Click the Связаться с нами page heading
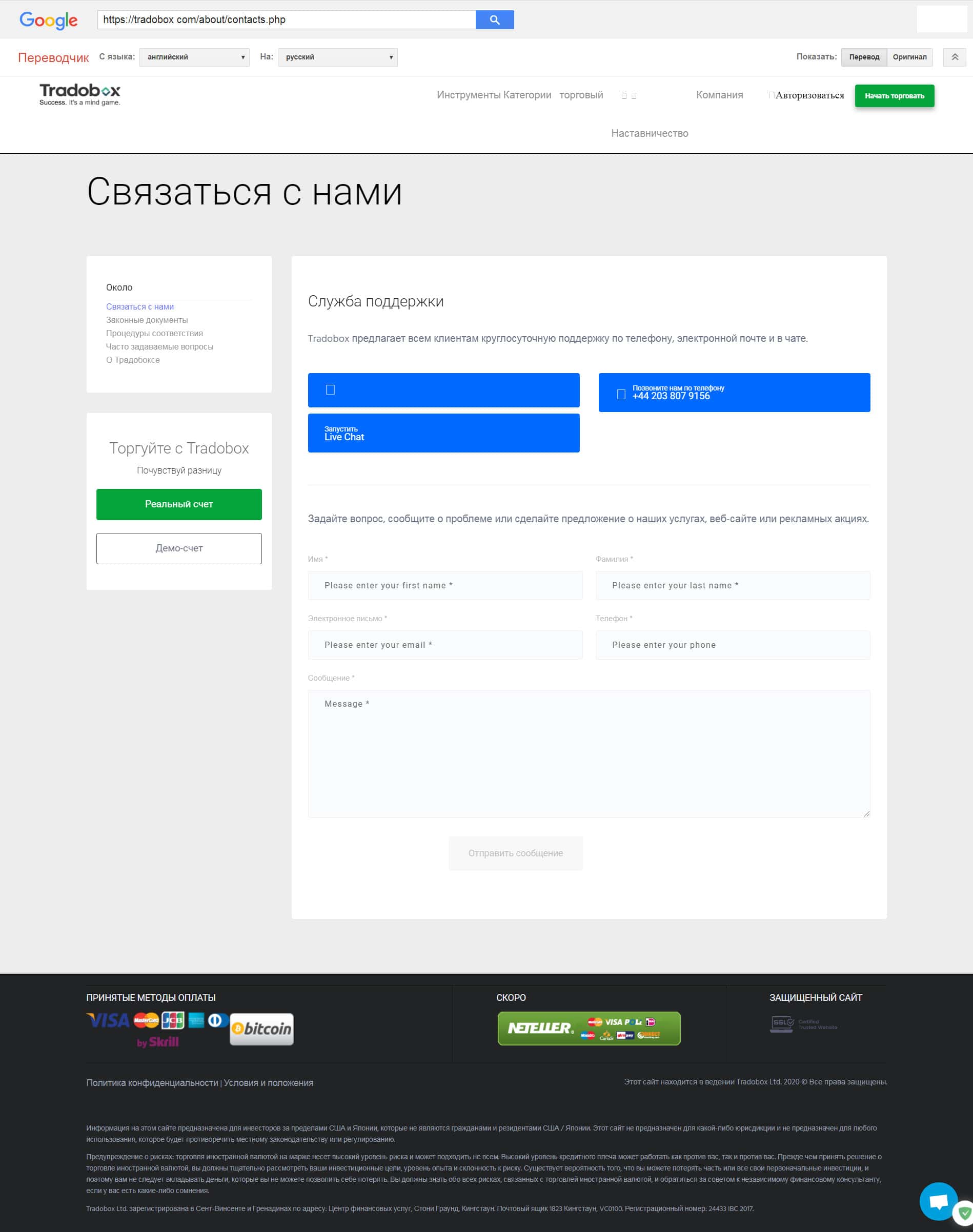Viewport: 973px width, 1232px height. (x=245, y=192)
